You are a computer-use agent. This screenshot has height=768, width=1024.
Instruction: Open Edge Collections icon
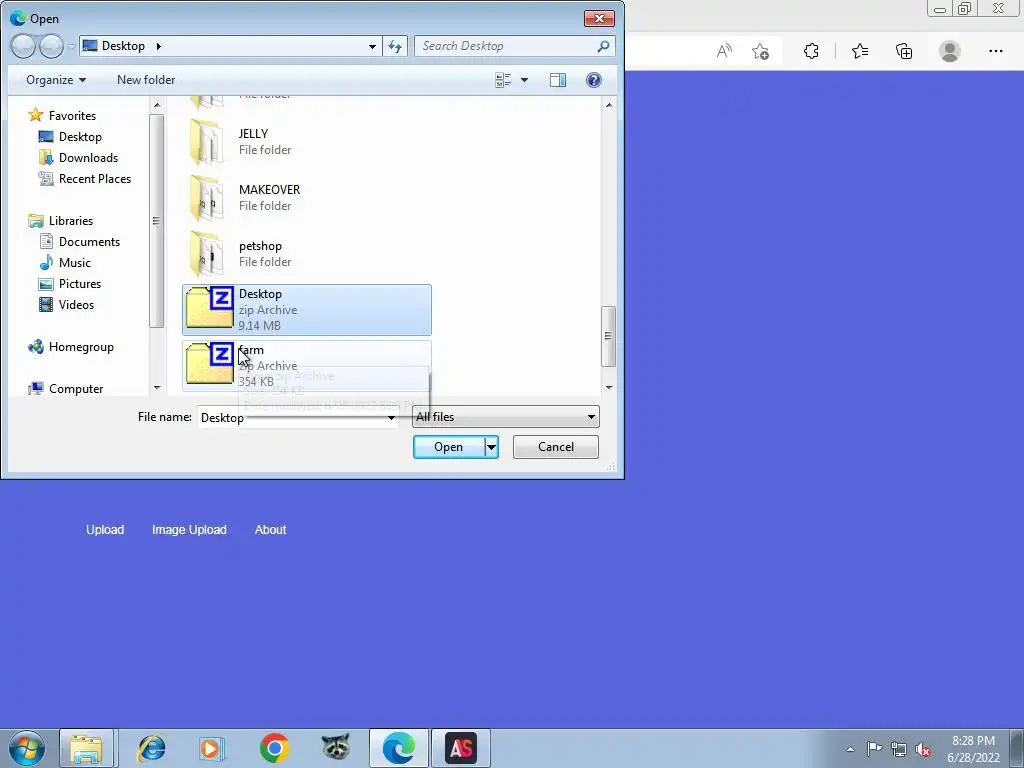904,51
